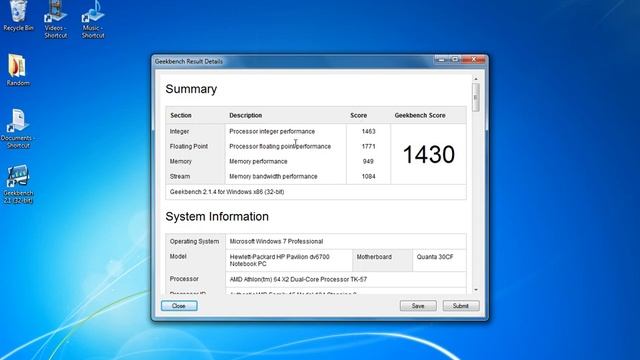Click the 'Operating System' label

pos(194,241)
